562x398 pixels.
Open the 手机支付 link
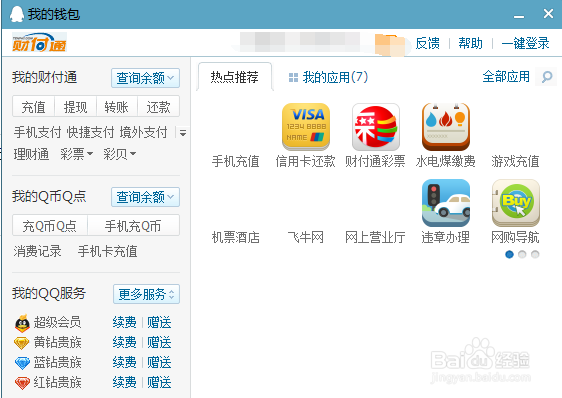coord(38,133)
